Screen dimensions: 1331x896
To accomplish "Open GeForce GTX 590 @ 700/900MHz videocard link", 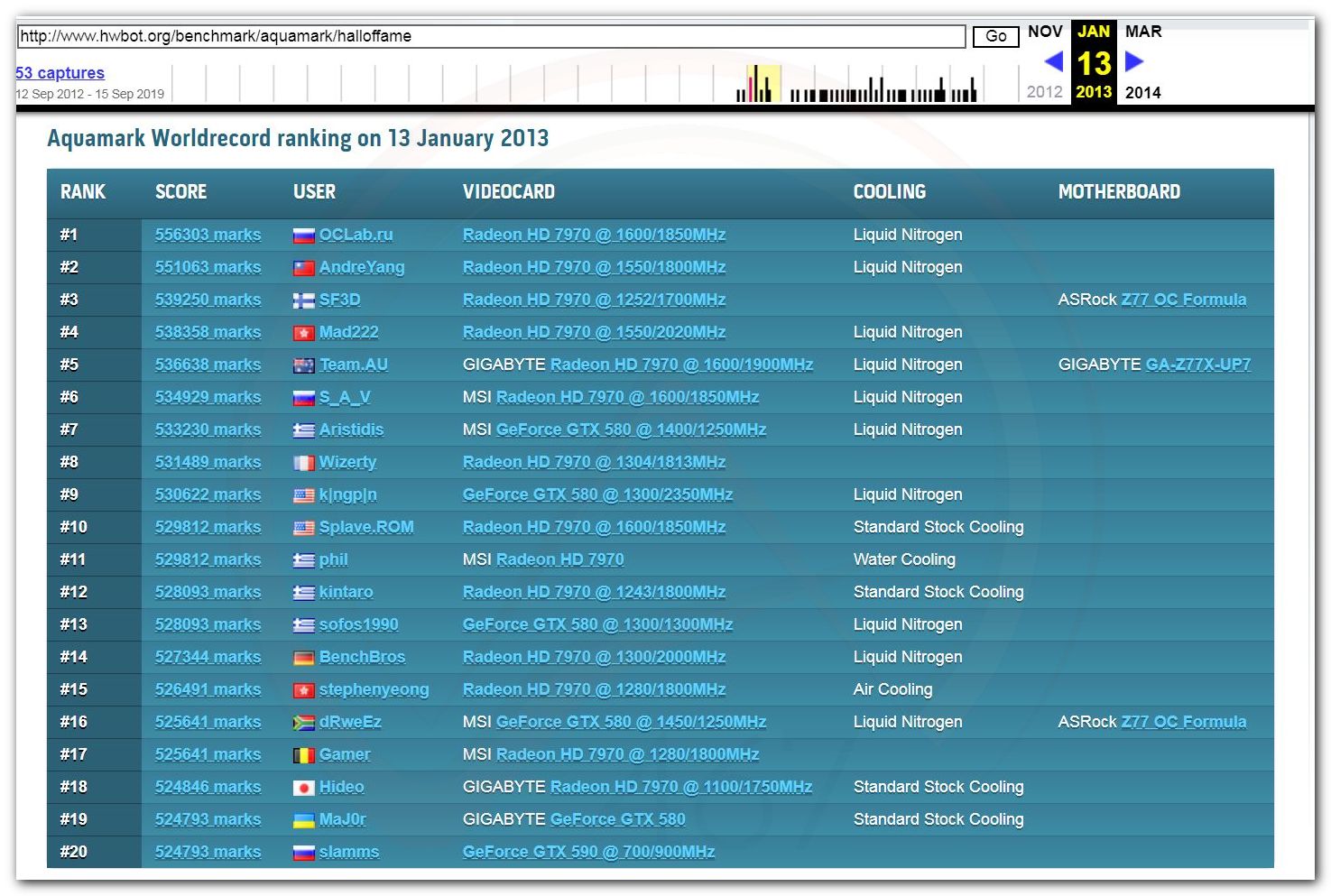I will 588,852.
